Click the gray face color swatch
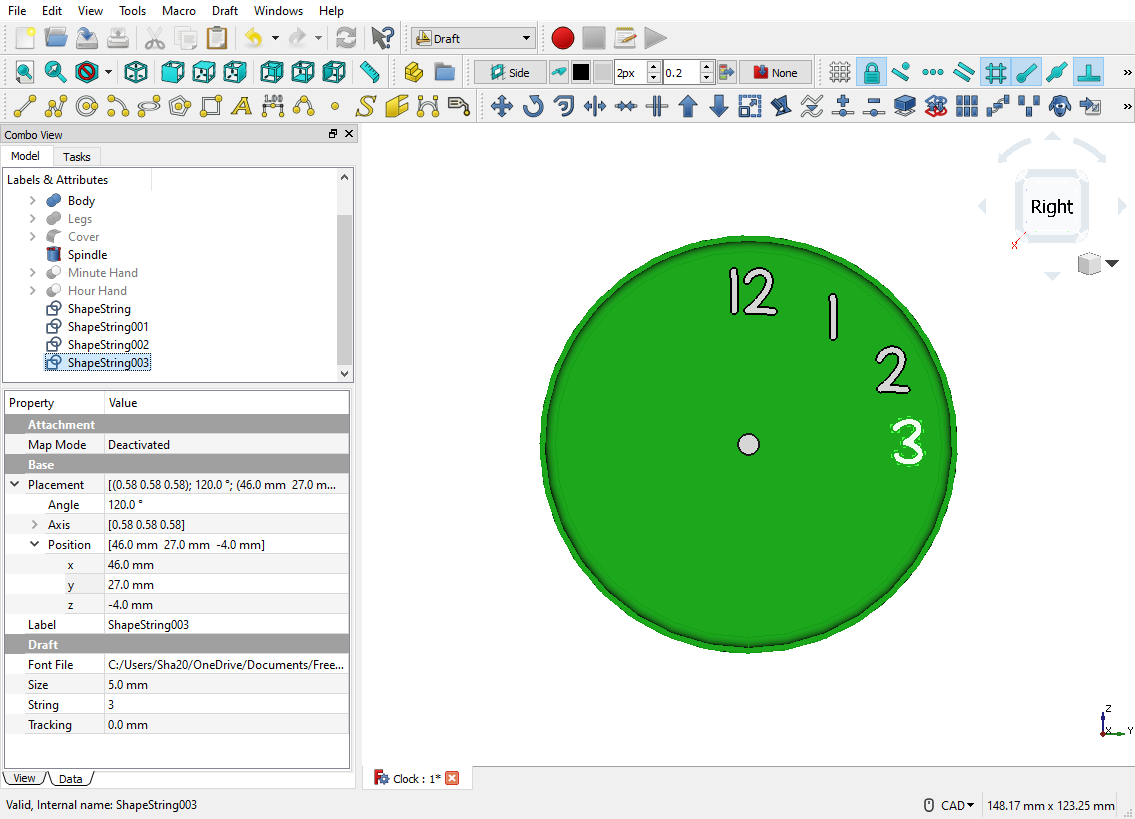 [x=603, y=72]
